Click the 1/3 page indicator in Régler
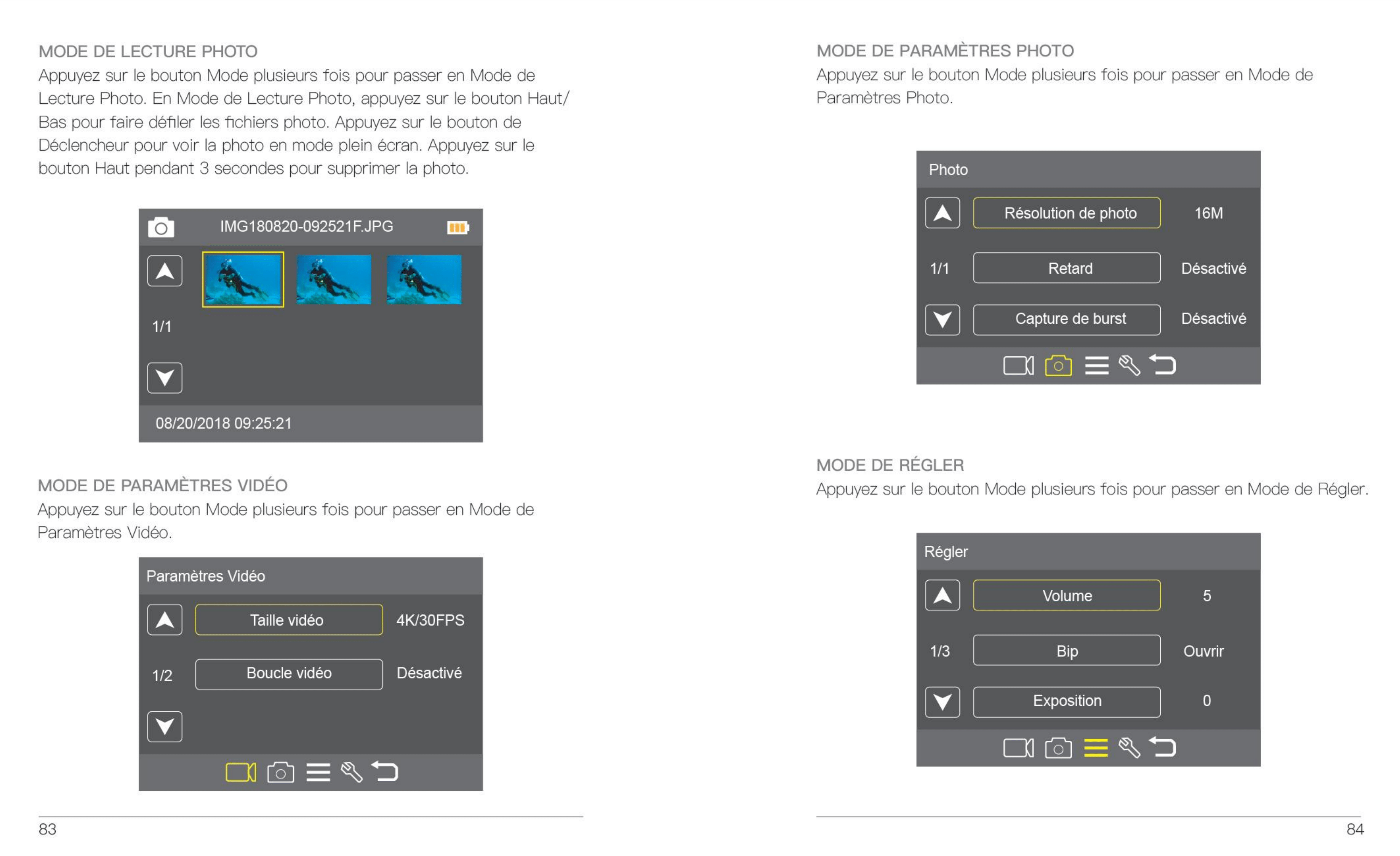Image resolution: width=1400 pixels, height=856 pixels. coord(940,651)
